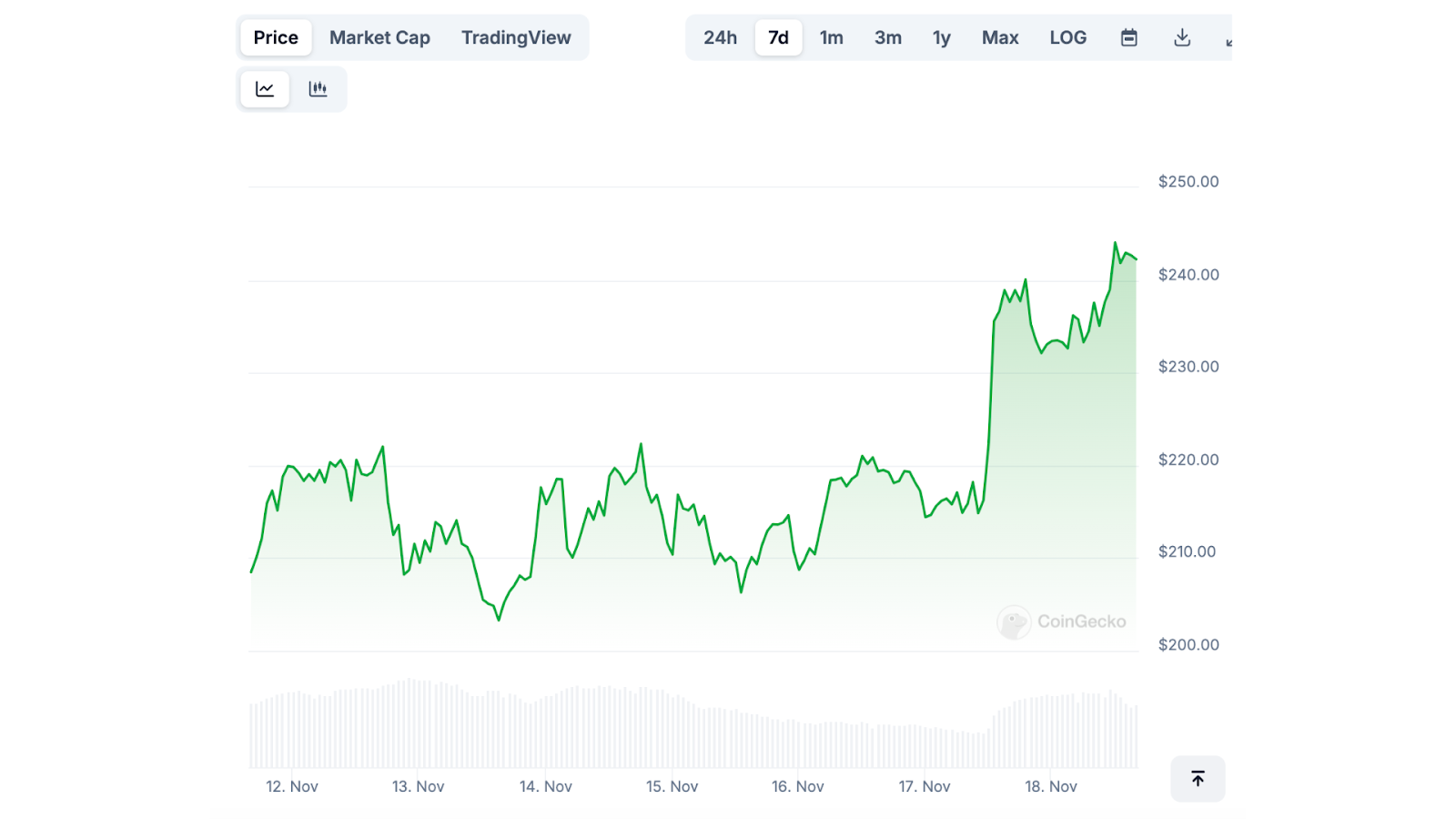Set chart range to 1m
Viewport: 1456px width, 819px height.
point(832,37)
